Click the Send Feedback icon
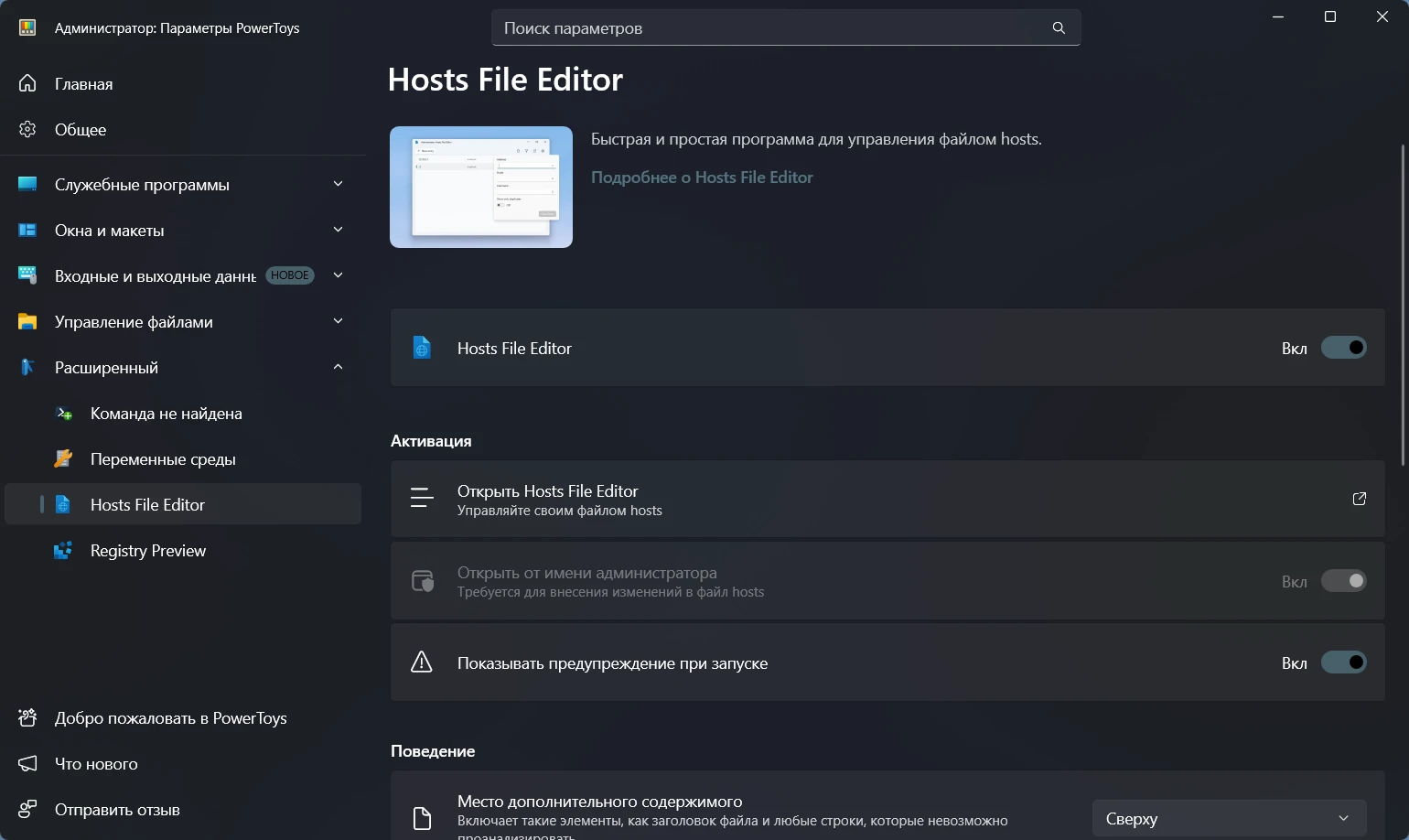 (27, 809)
